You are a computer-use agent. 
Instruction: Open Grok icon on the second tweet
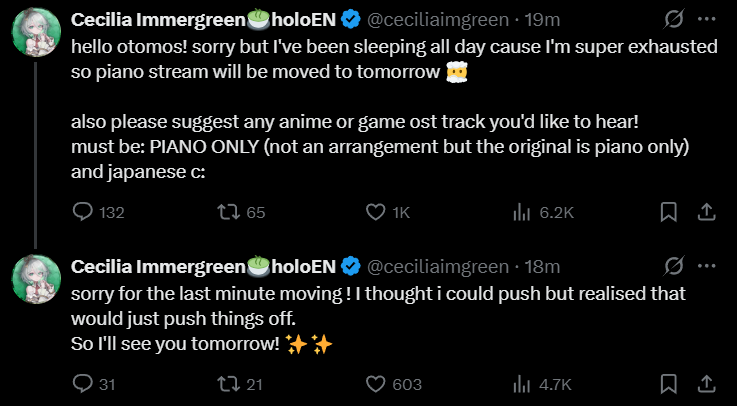[674, 265]
